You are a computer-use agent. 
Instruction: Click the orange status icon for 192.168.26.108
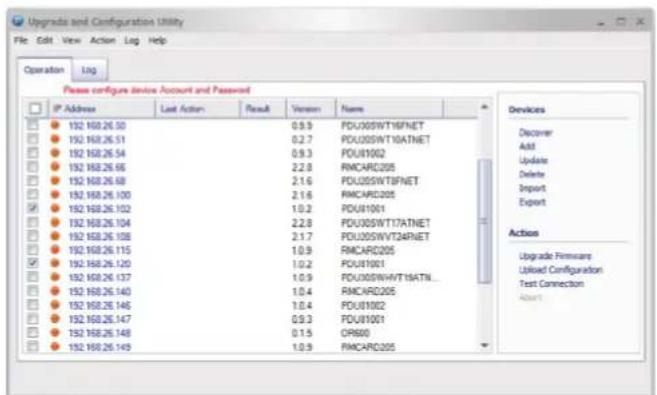55,236
